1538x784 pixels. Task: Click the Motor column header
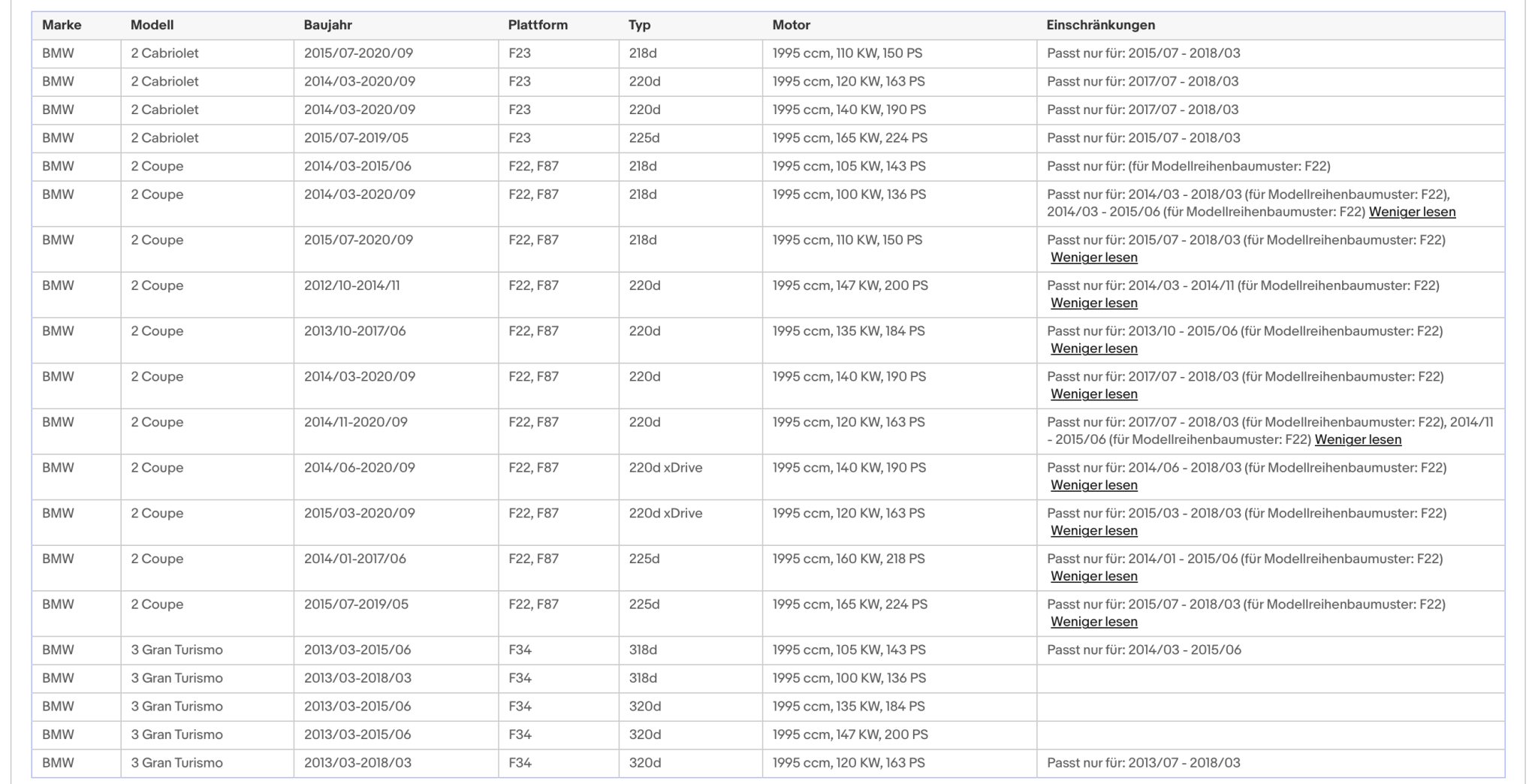coord(792,25)
